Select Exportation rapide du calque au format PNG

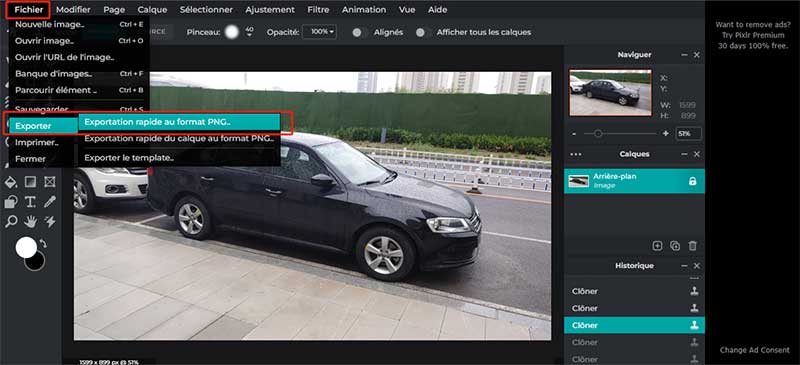[x=179, y=138]
